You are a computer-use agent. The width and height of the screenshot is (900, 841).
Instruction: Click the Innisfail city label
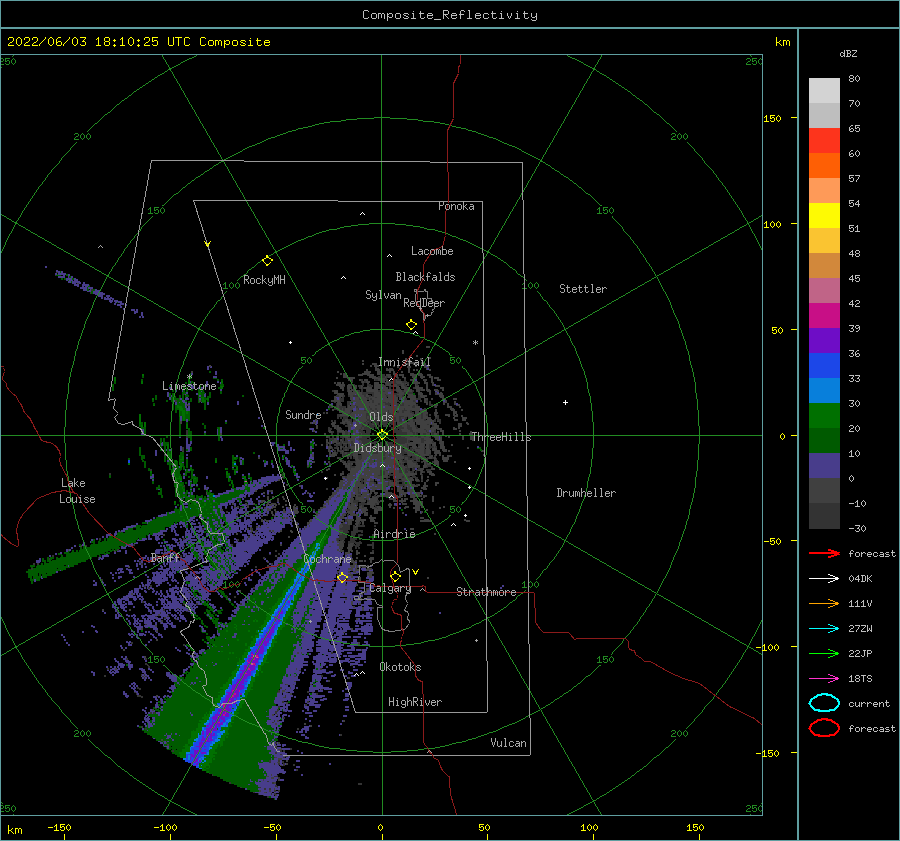pyautogui.click(x=404, y=362)
